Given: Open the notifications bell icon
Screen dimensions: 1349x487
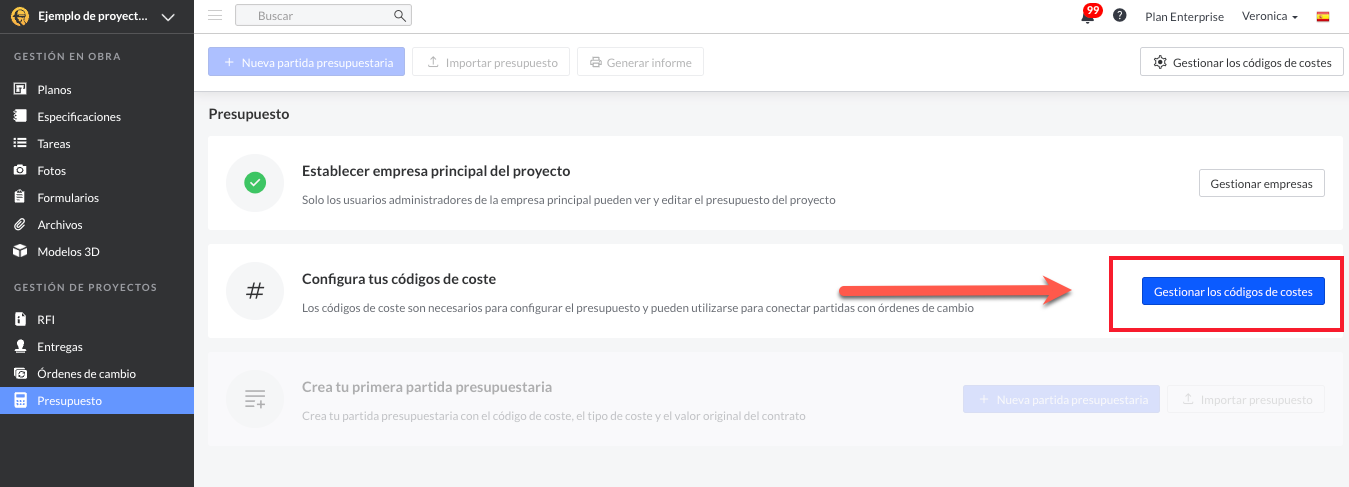Looking at the screenshot, I should [x=1087, y=16].
